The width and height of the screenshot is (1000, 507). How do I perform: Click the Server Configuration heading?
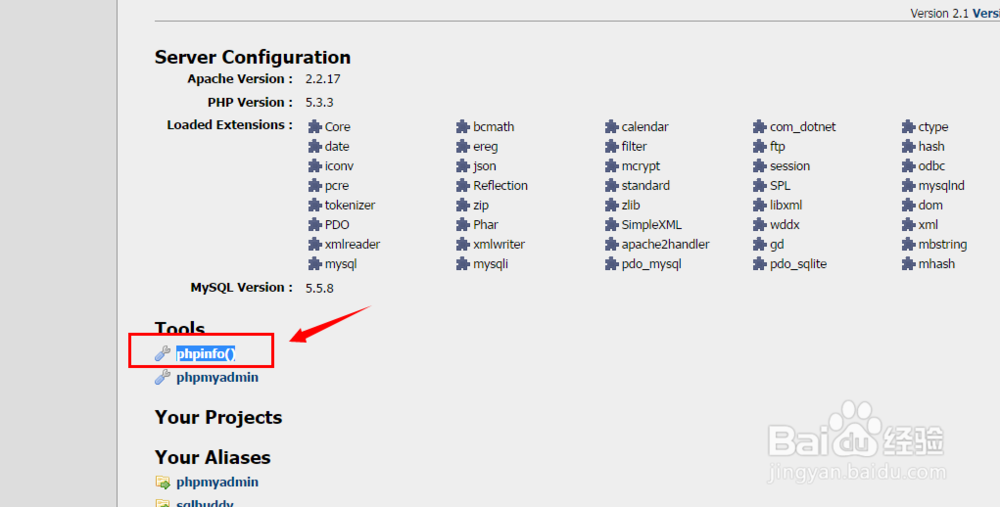[252, 57]
